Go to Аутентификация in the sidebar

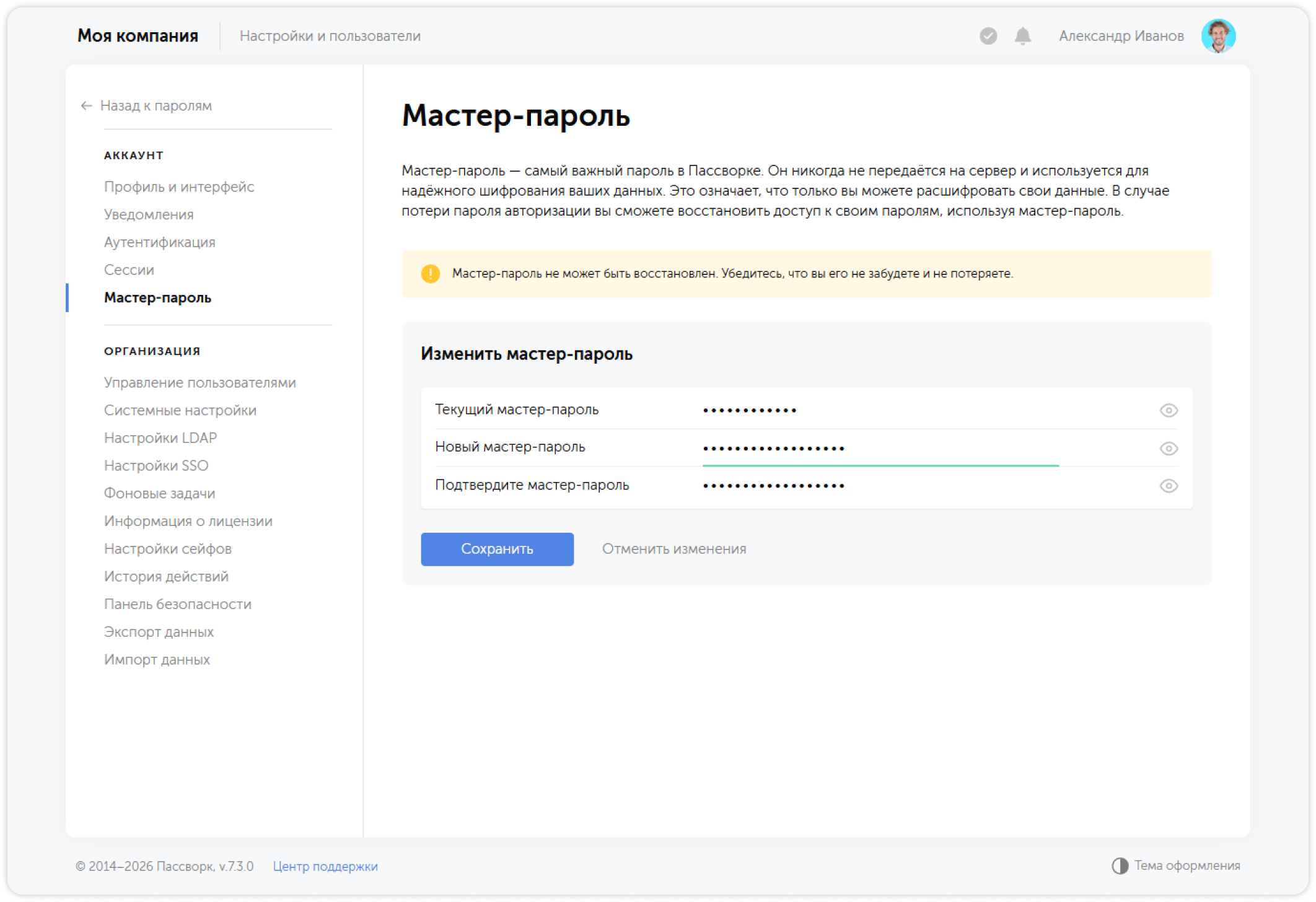point(160,242)
